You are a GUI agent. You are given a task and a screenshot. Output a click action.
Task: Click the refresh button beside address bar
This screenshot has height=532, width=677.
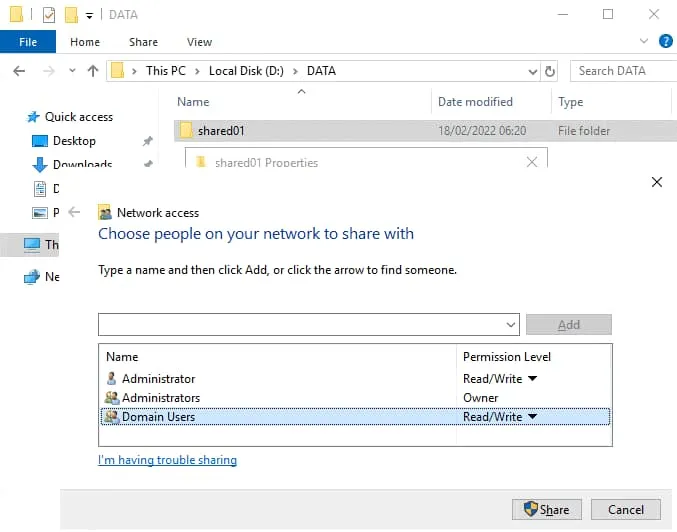549,71
